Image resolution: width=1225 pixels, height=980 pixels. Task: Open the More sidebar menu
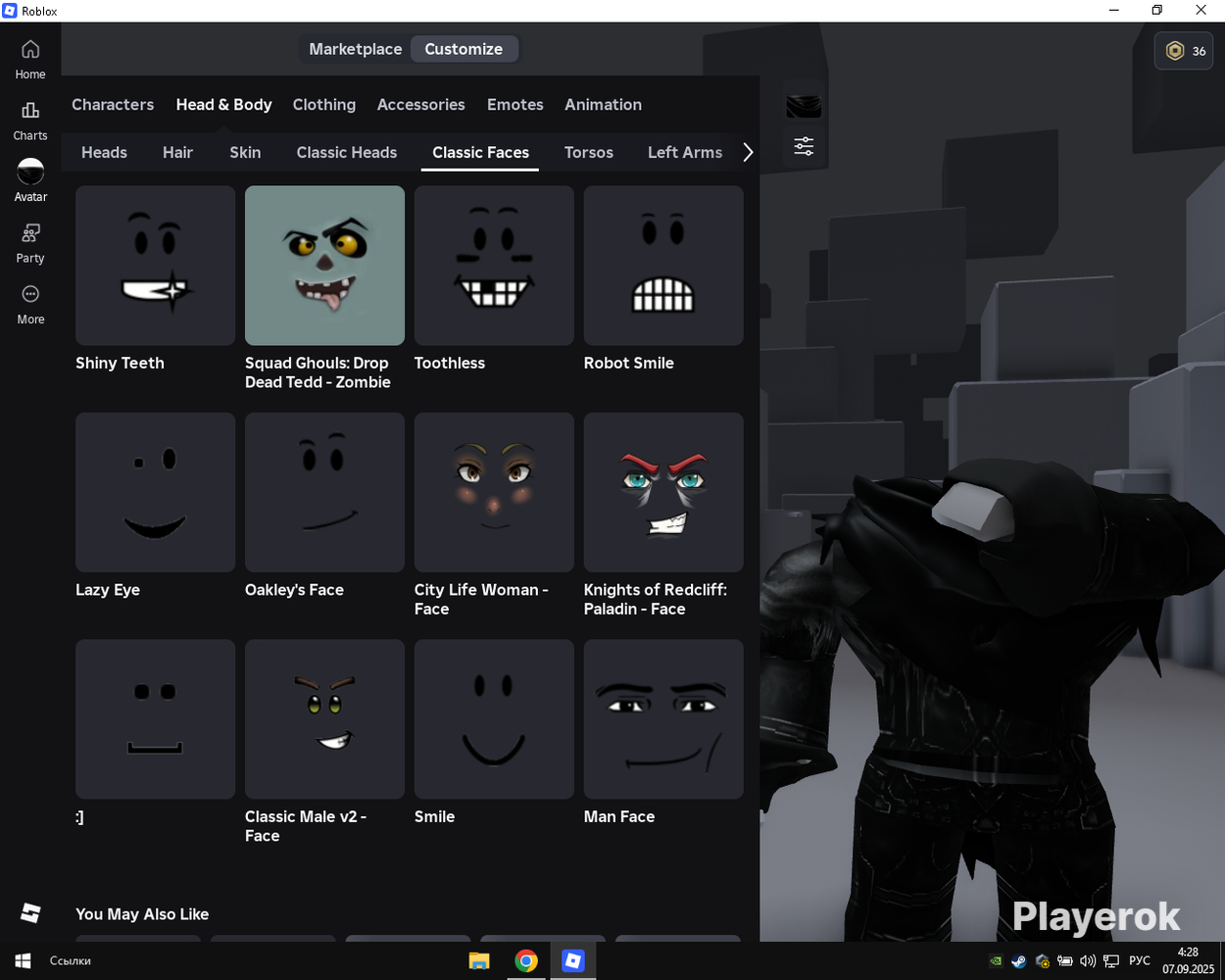[30, 305]
